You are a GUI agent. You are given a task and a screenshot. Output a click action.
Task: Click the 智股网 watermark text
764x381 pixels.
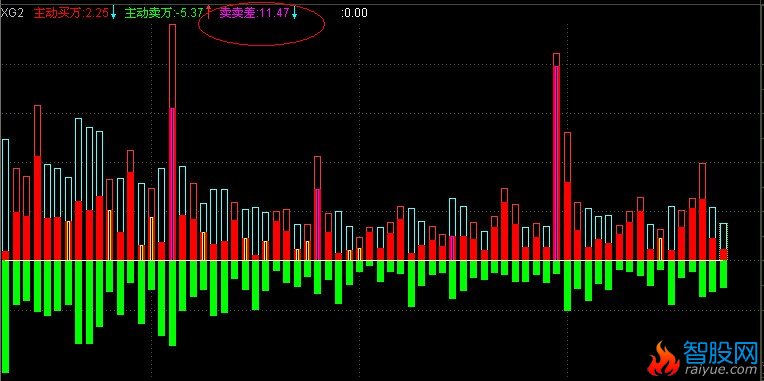722,351
